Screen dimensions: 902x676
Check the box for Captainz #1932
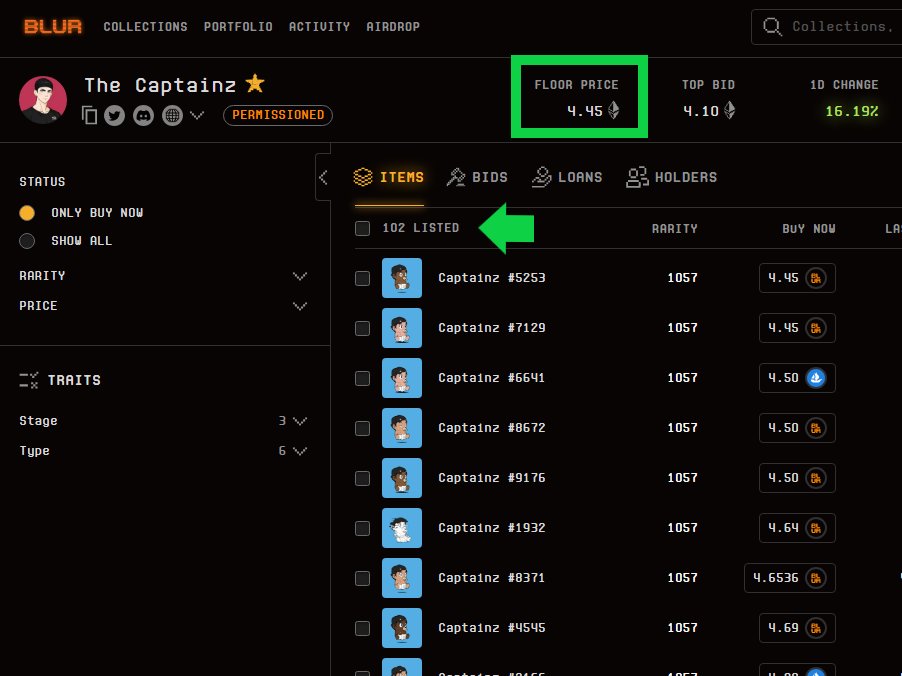(x=362, y=529)
